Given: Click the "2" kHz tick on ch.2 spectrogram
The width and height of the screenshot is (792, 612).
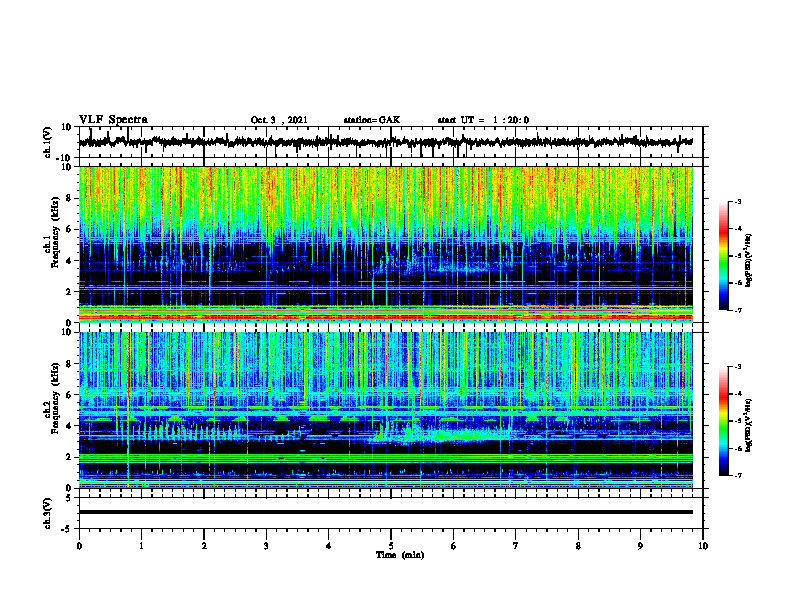Looking at the screenshot, I should point(69,457).
